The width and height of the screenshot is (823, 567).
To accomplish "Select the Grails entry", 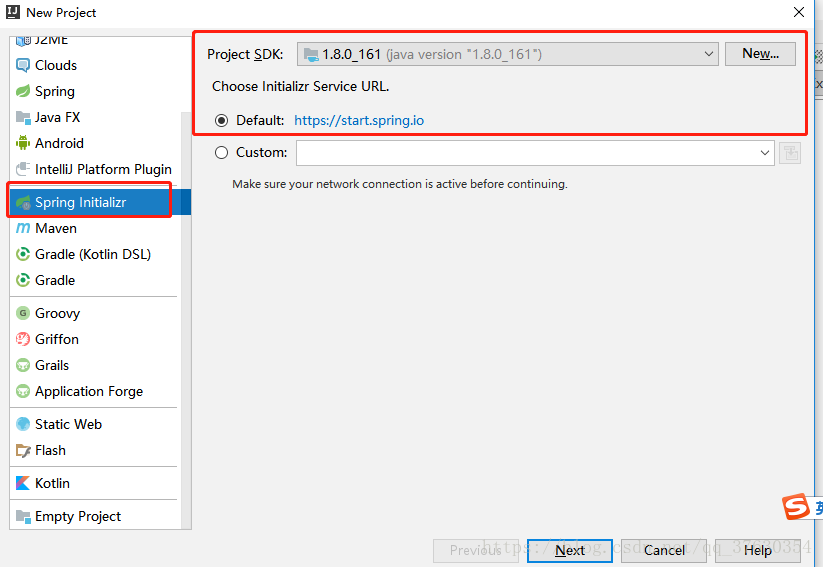I will click(x=95, y=365).
